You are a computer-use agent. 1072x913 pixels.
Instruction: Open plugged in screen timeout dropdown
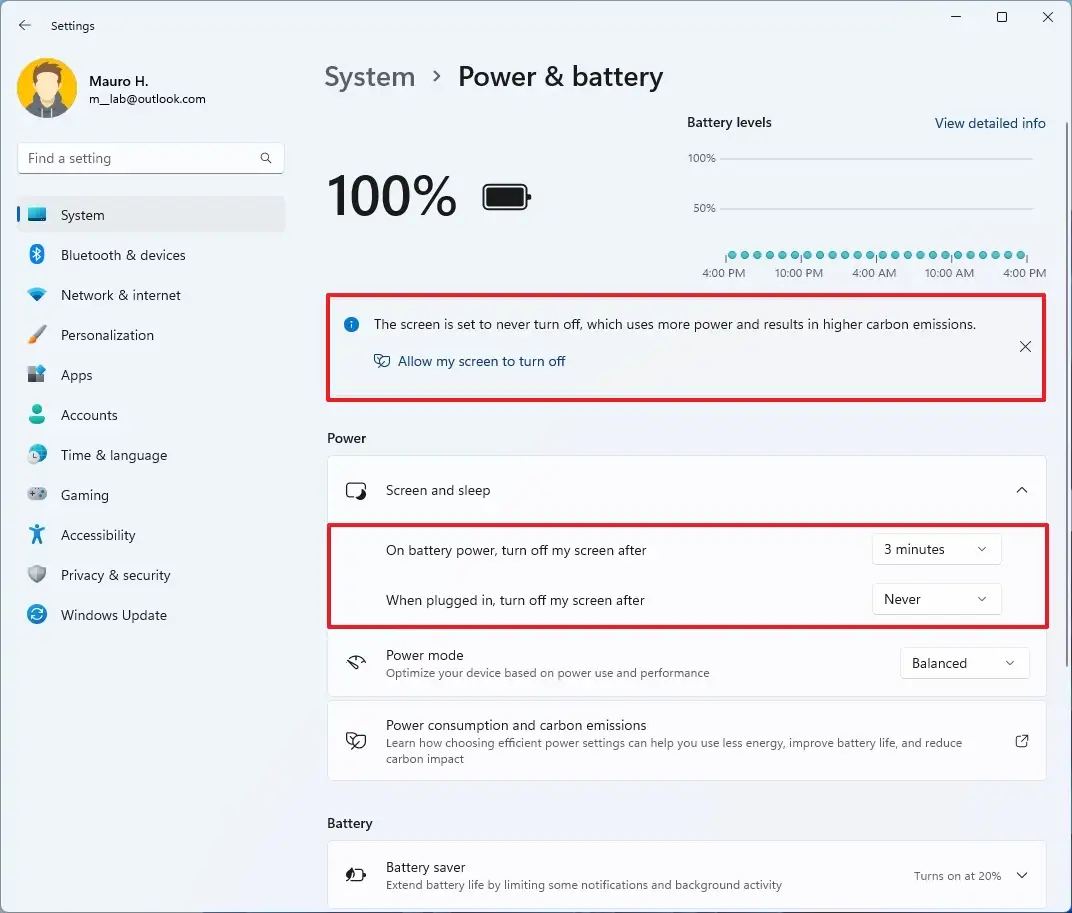[x=936, y=599]
